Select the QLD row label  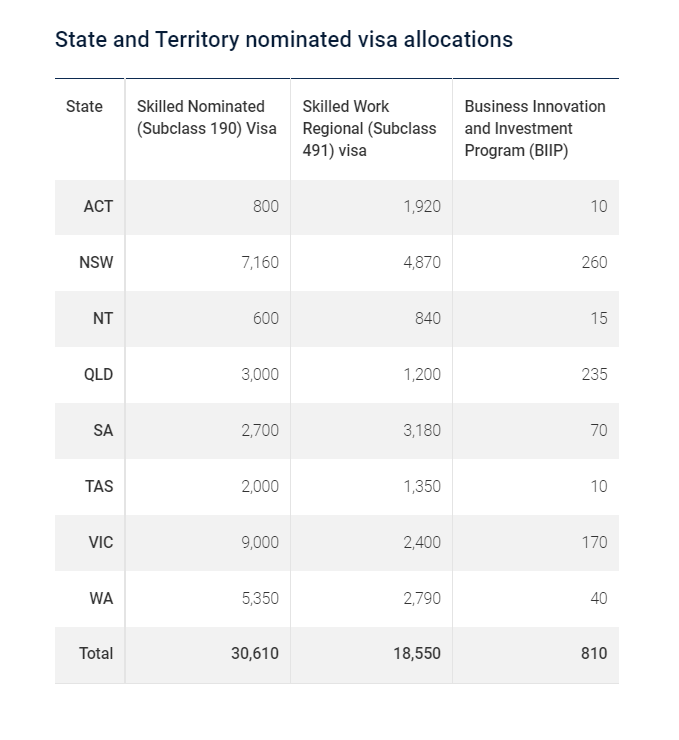[98, 375]
